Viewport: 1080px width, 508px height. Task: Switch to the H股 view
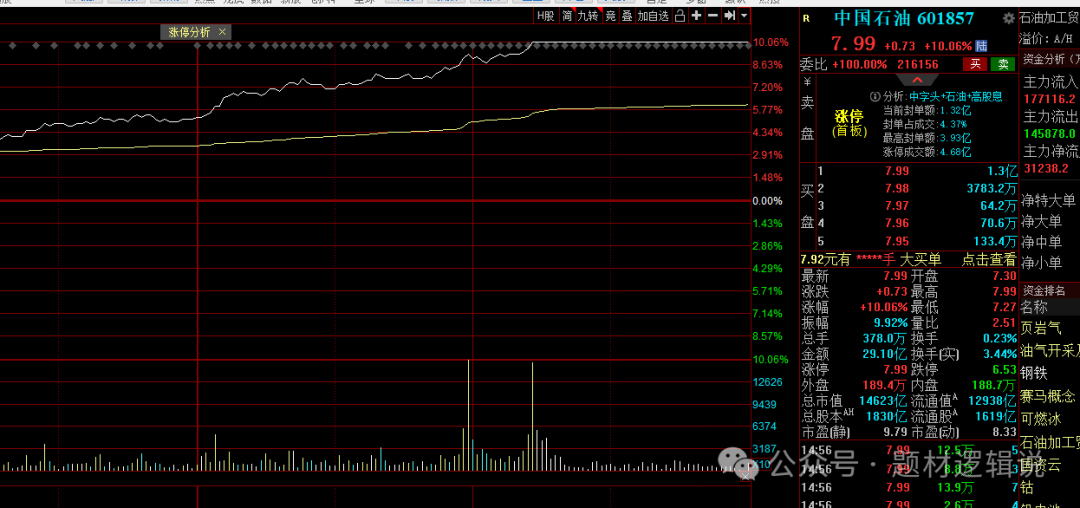pos(544,16)
